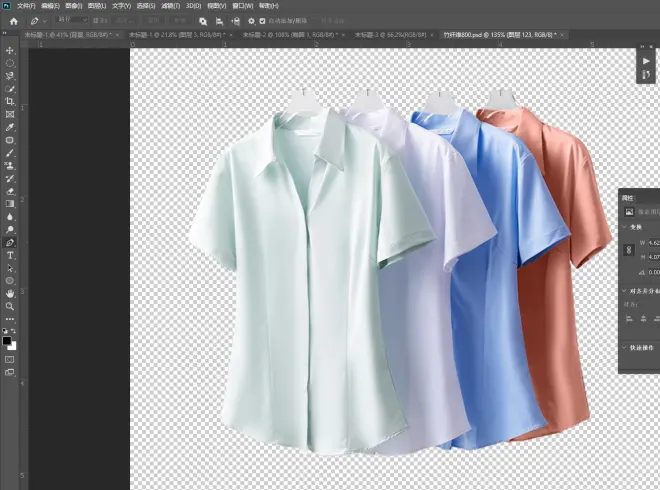Open the 文字(Y) menu

point(121,5)
